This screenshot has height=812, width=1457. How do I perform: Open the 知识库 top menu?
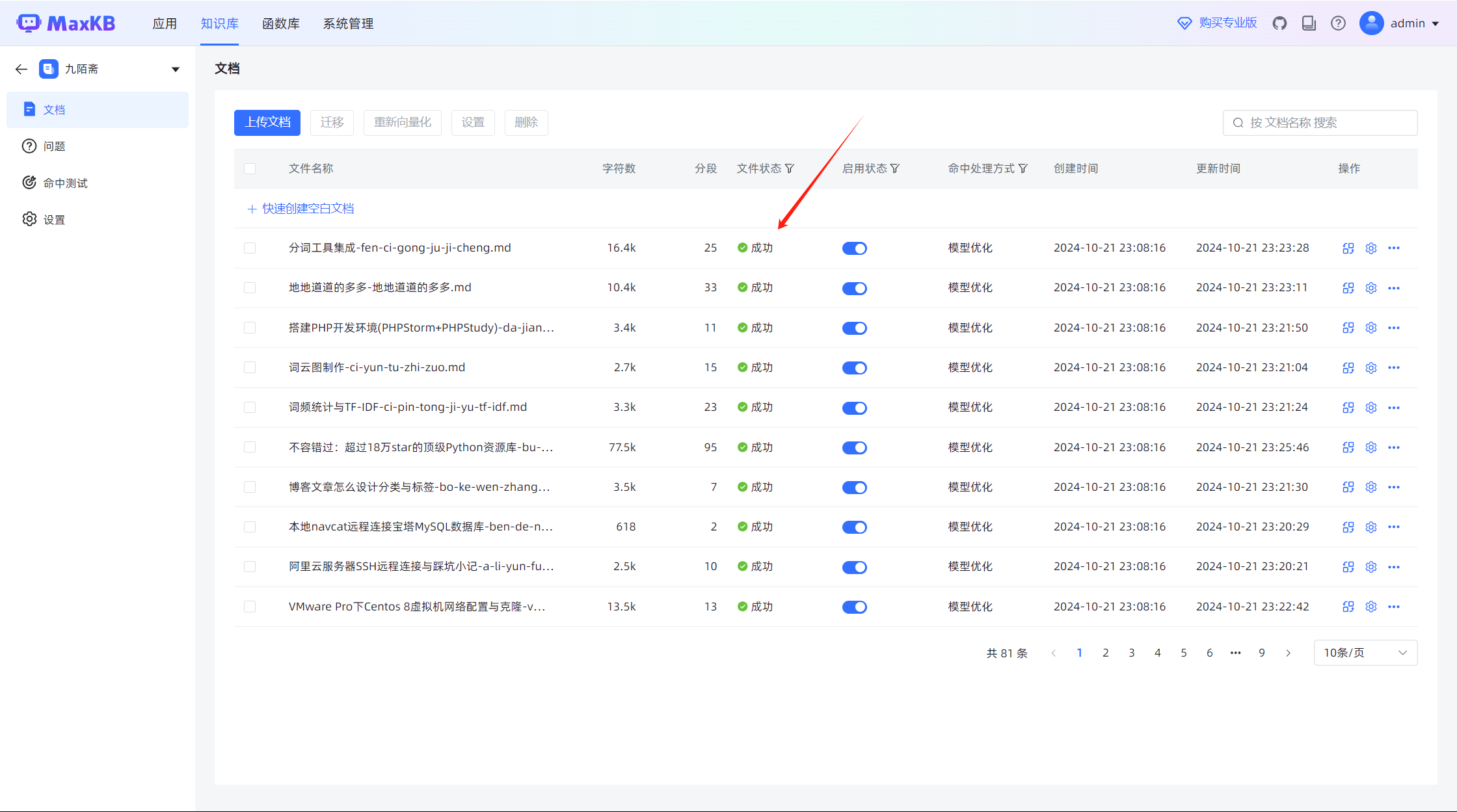point(219,23)
